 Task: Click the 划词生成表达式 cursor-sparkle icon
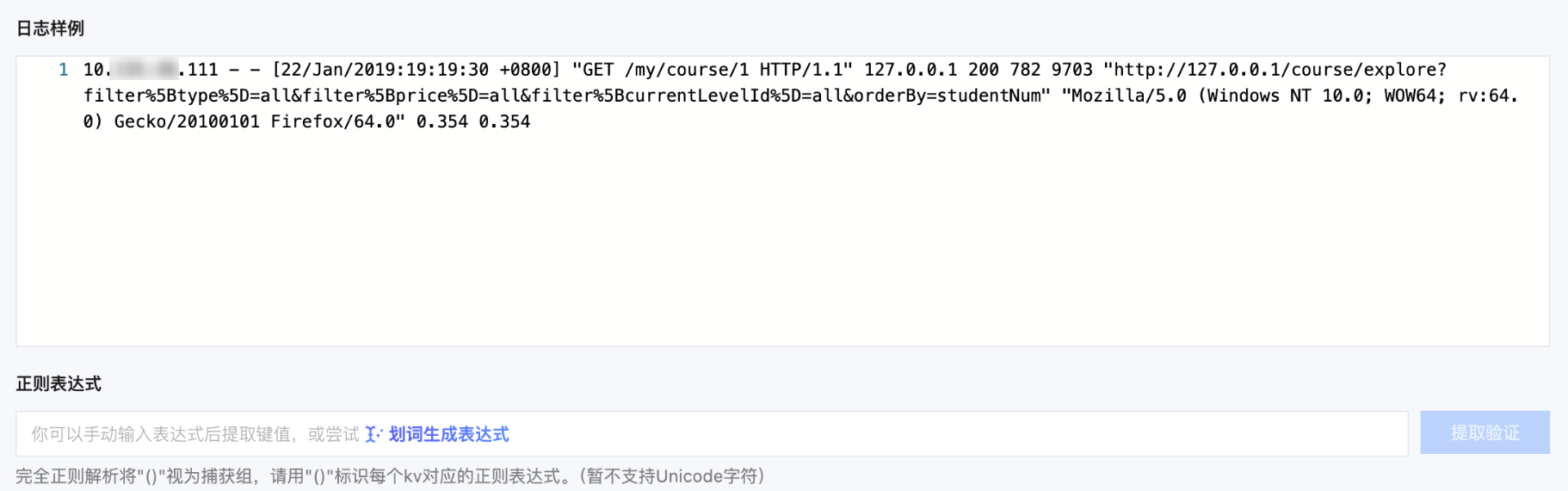(x=373, y=434)
